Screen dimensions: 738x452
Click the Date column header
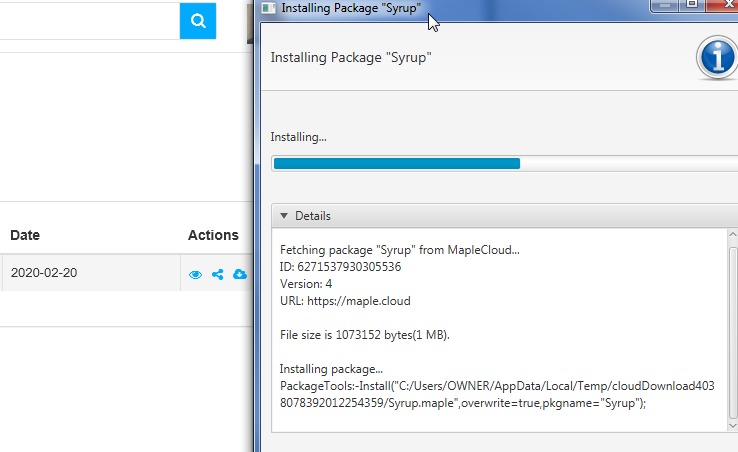25,235
